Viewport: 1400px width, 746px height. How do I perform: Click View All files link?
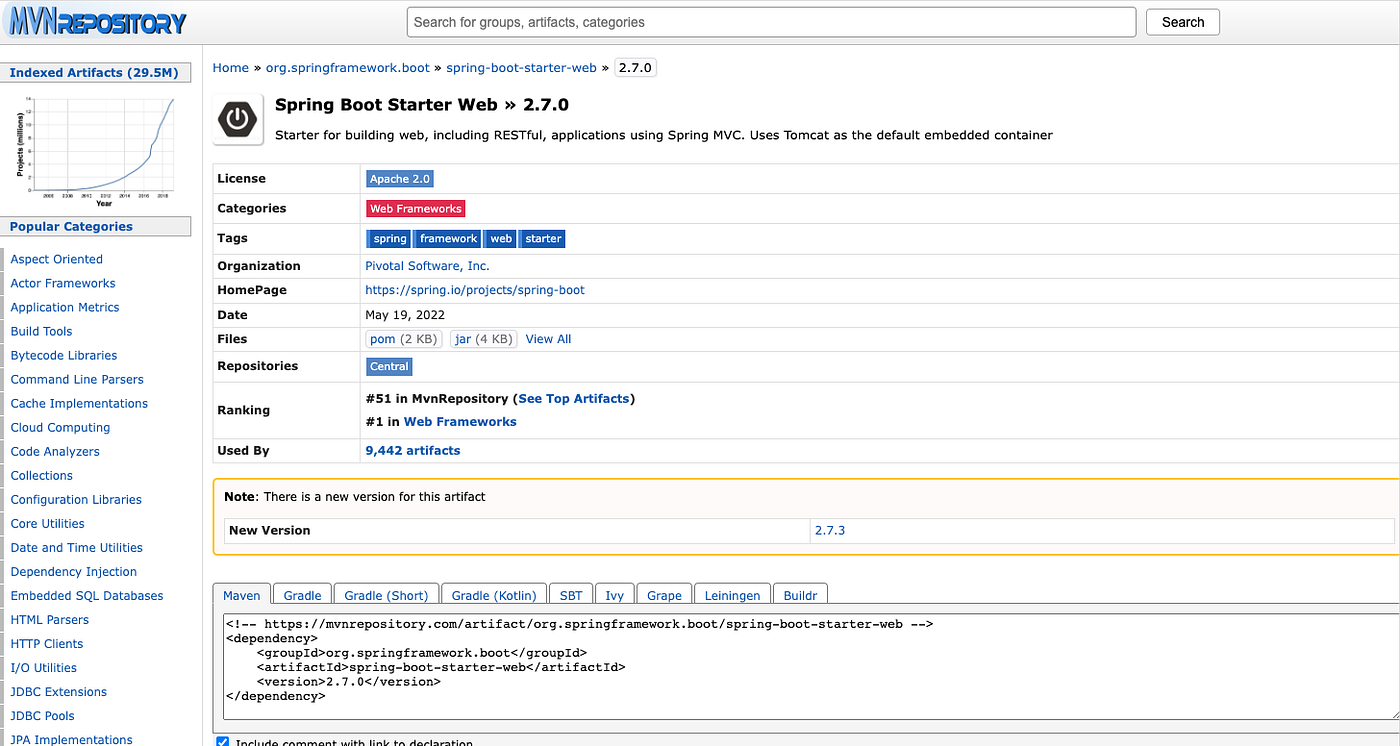pyautogui.click(x=548, y=339)
